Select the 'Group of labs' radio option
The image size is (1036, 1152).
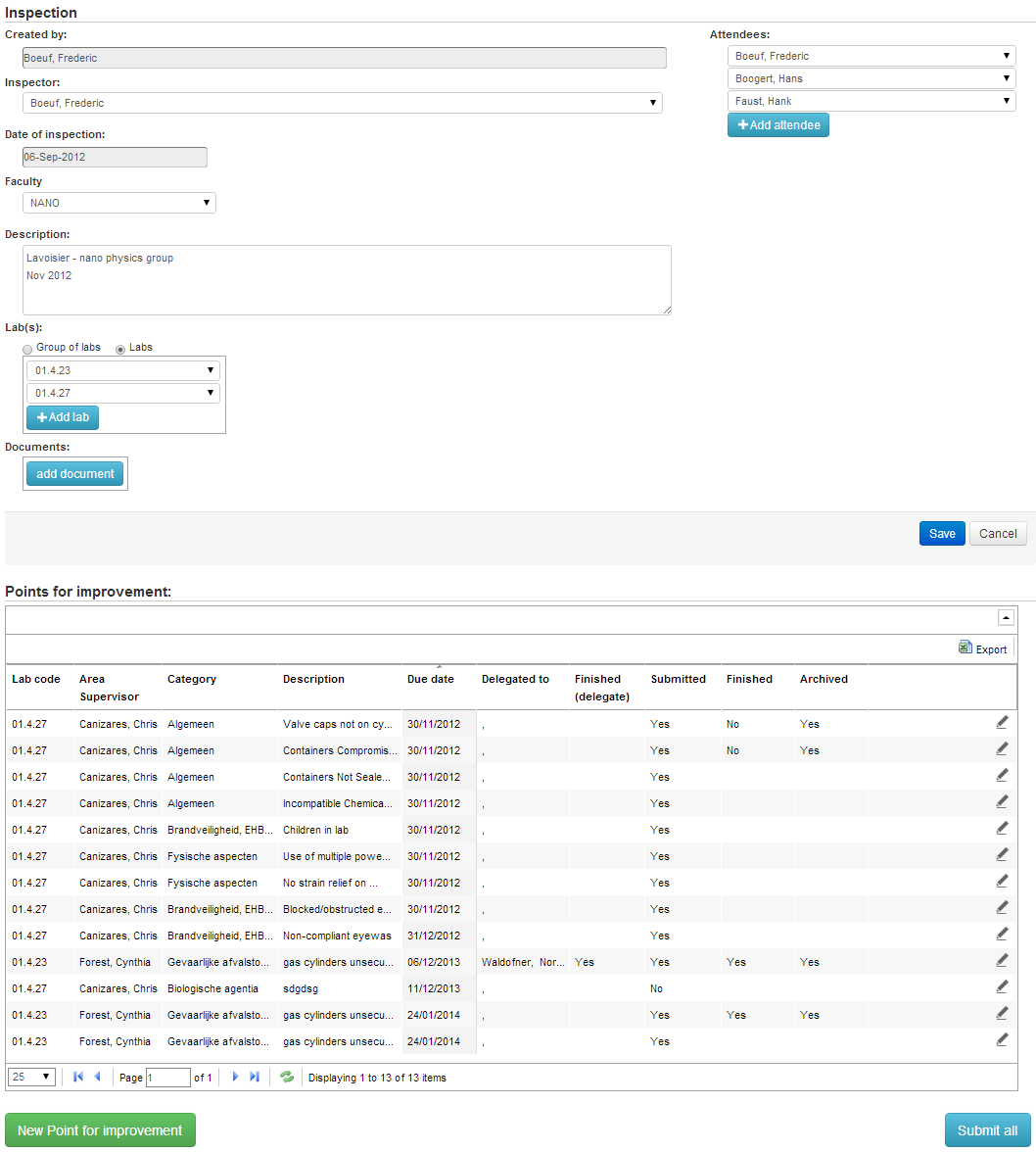tap(27, 350)
